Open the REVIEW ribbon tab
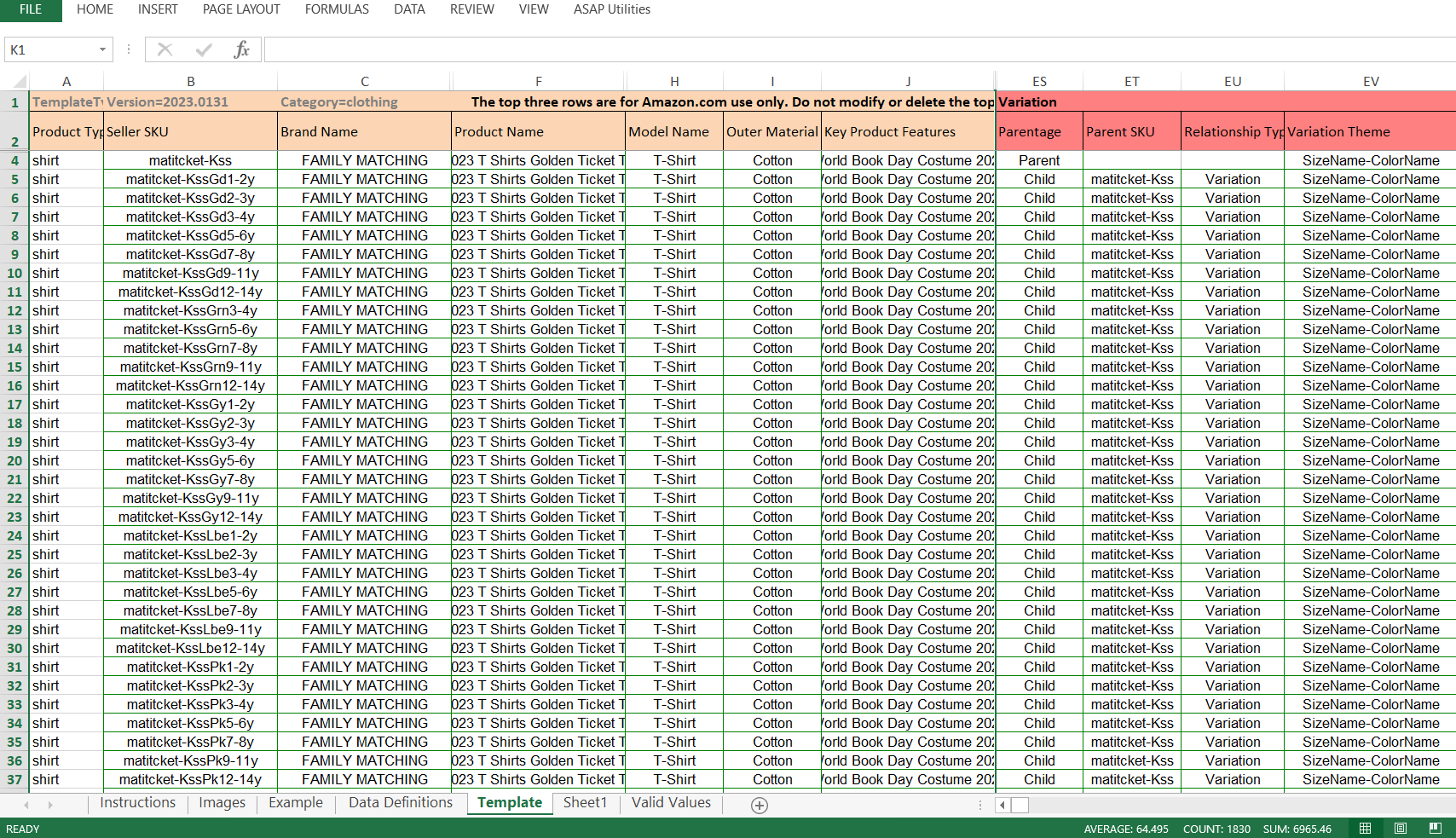This screenshot has width=1456, height=838. click(x=472, y=9)
